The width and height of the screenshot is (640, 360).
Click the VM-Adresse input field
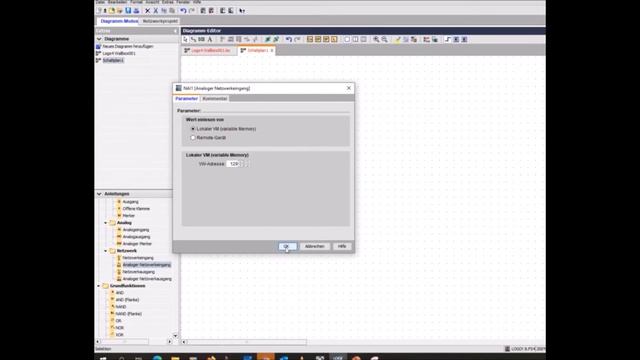point(233,164)
